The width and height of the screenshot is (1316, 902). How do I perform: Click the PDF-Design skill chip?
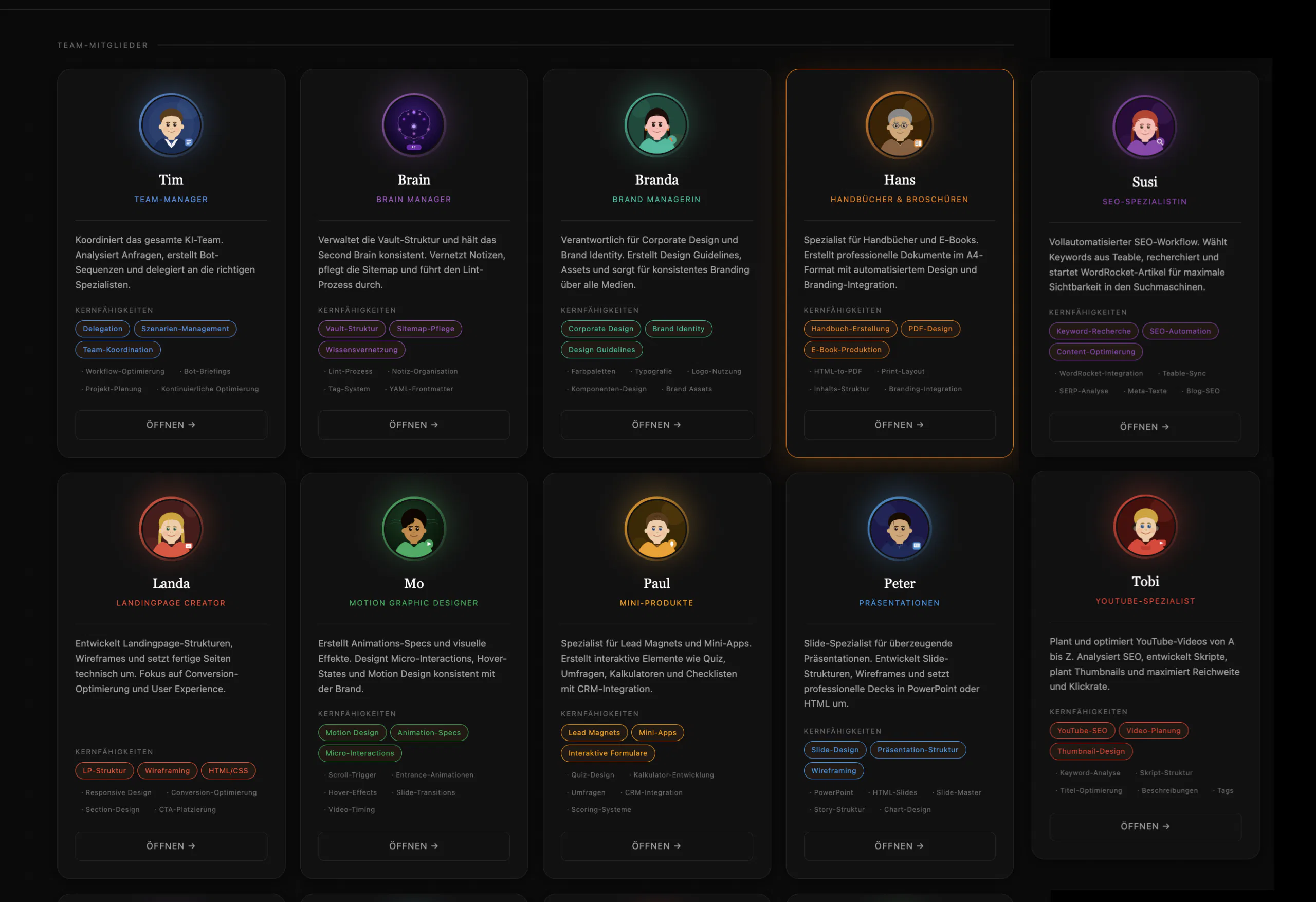[x=930, y=329]
